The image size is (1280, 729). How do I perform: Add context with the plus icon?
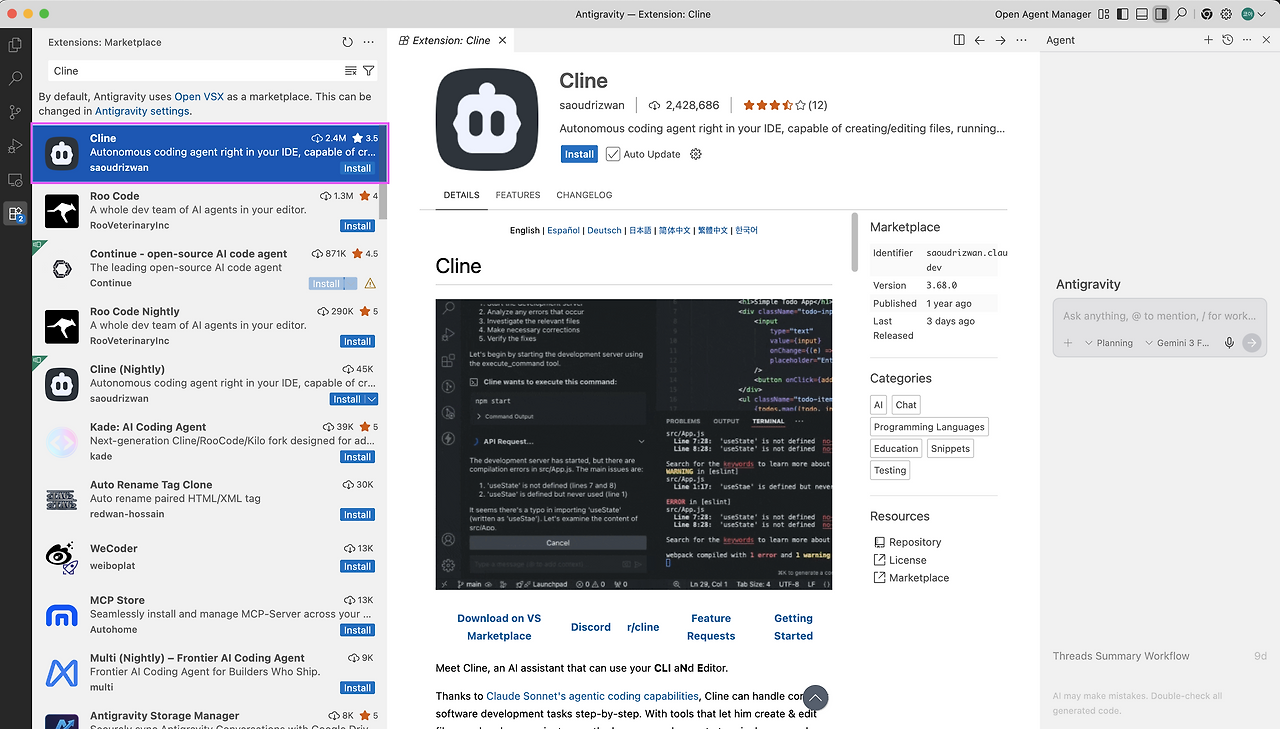click(1068, 343)
